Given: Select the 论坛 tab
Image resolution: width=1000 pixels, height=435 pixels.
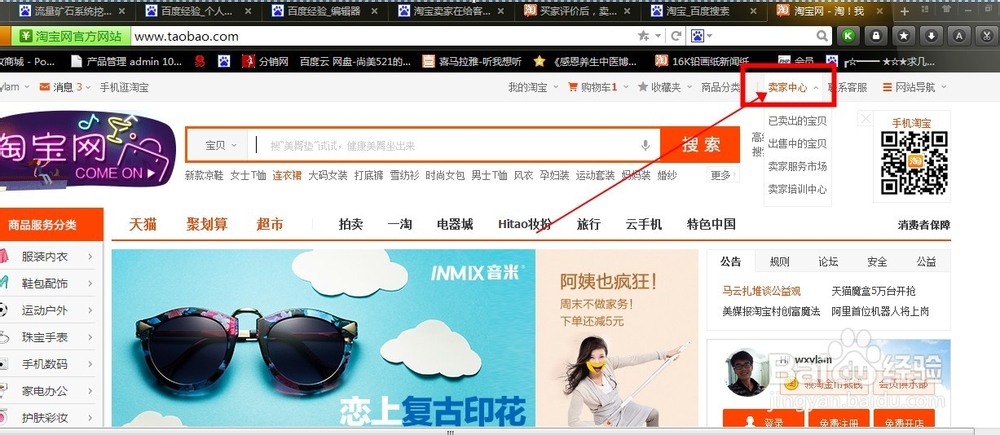Looking at the screenshot, I should [x=828, y=262].
